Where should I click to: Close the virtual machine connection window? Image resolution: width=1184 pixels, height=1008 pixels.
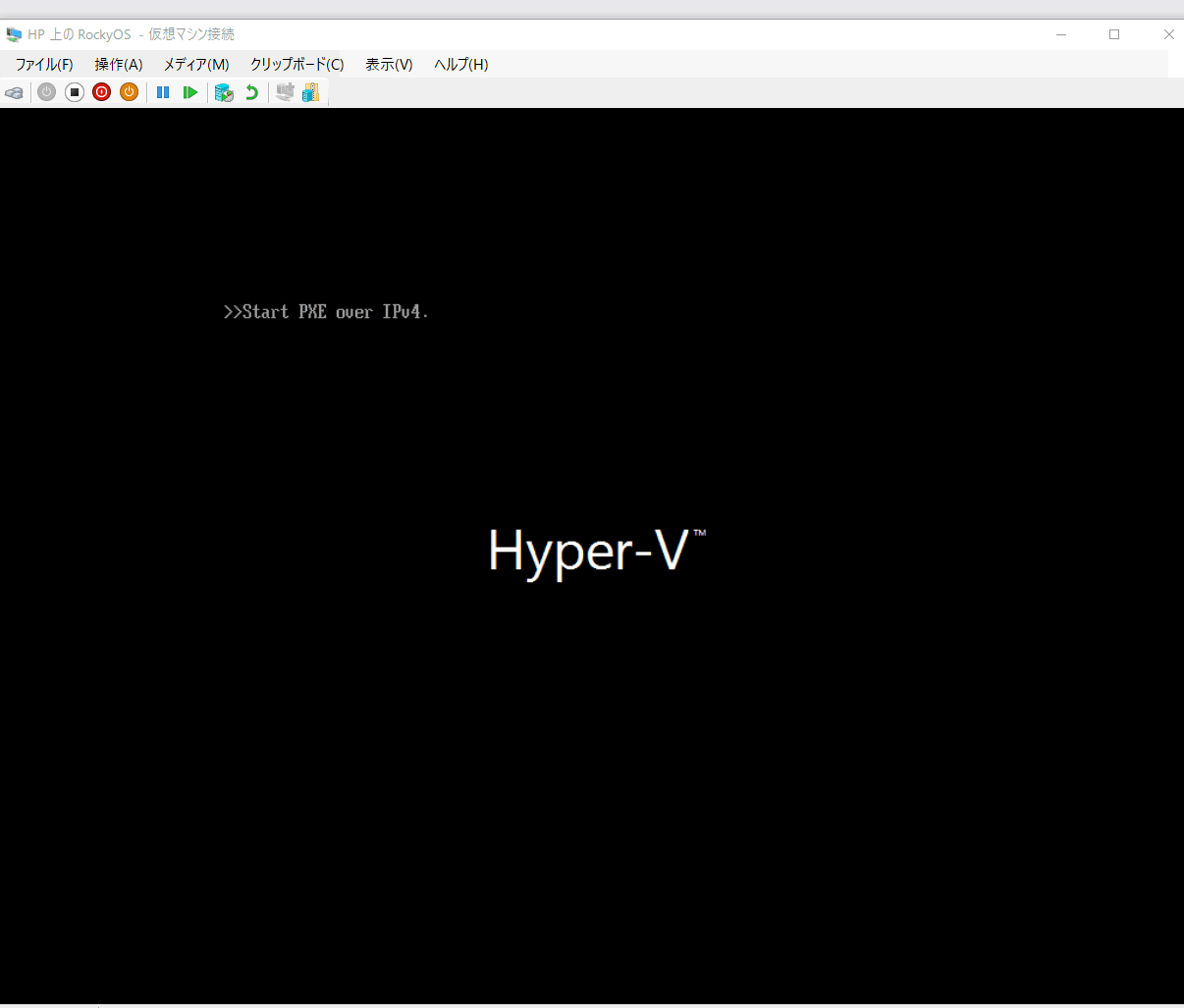1168,34
